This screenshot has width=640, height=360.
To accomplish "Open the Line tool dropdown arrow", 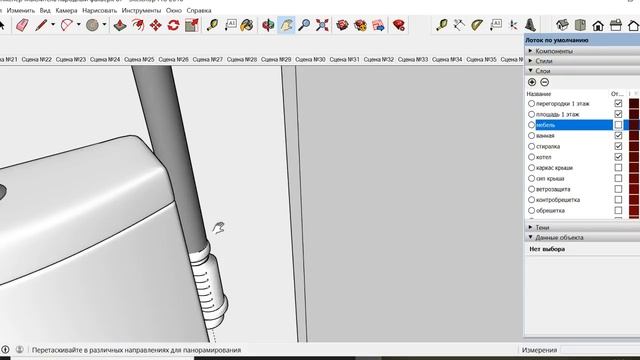I will click(53, 25).
